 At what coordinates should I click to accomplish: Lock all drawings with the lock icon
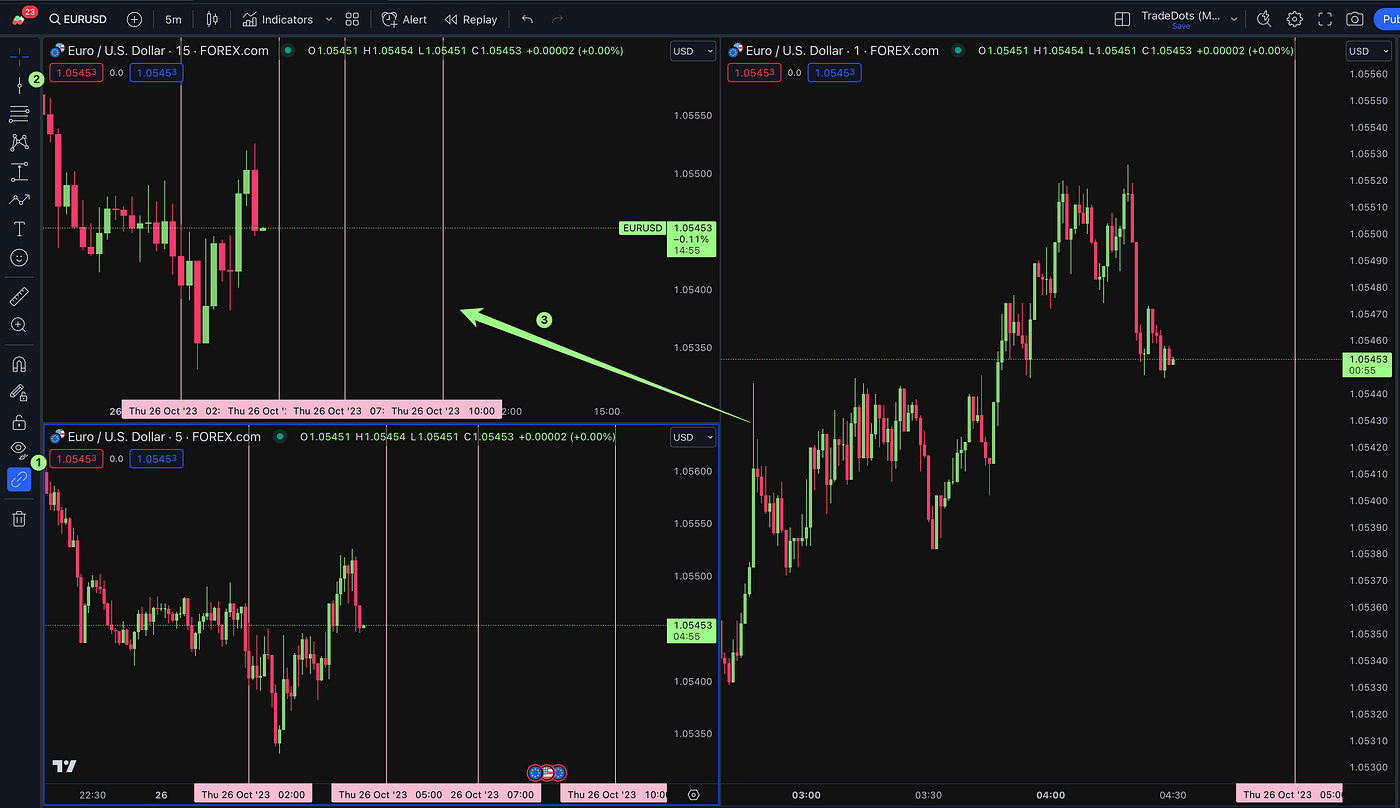tap(18, 423)
